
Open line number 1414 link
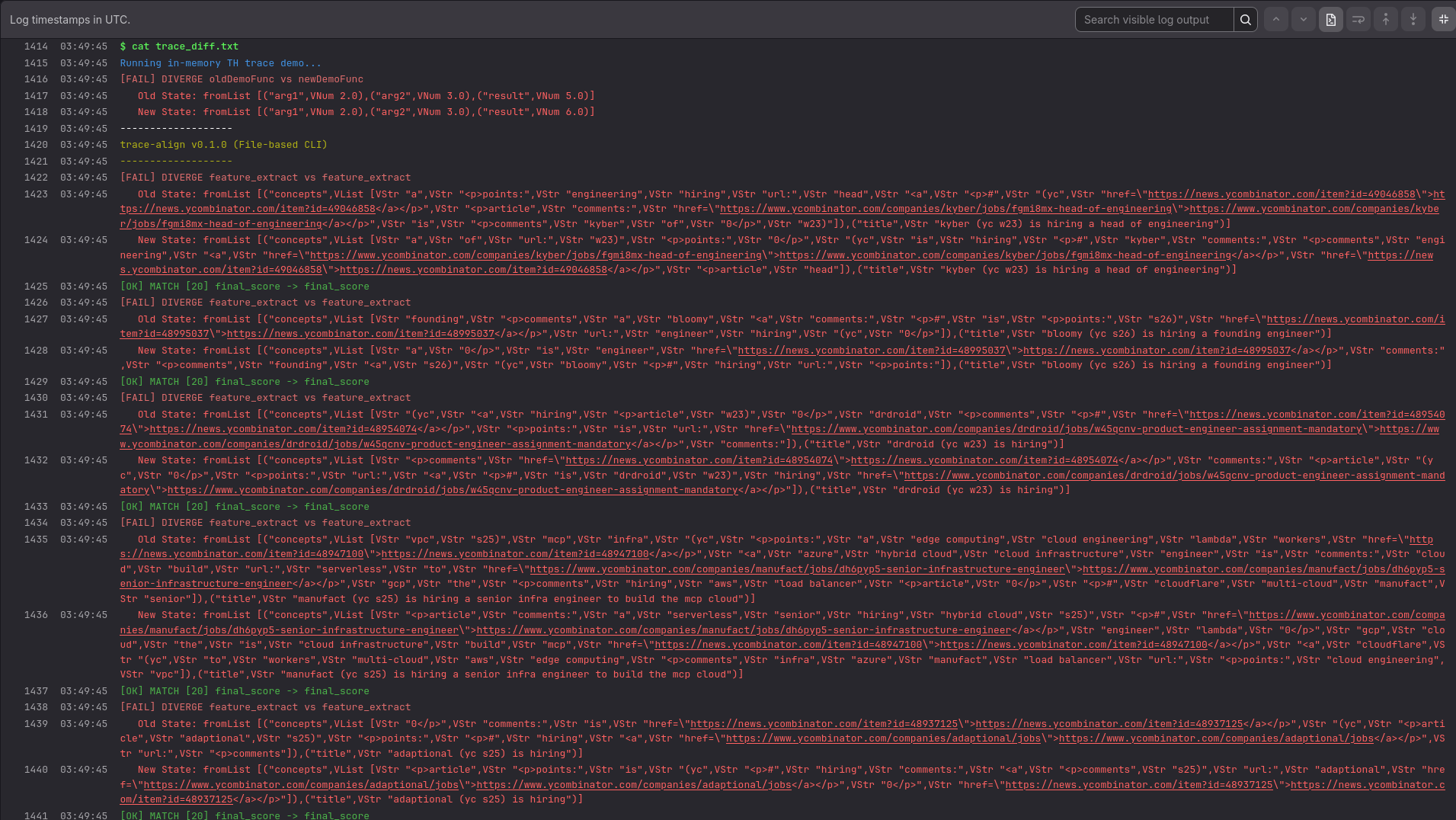click(x=36, y=46)
